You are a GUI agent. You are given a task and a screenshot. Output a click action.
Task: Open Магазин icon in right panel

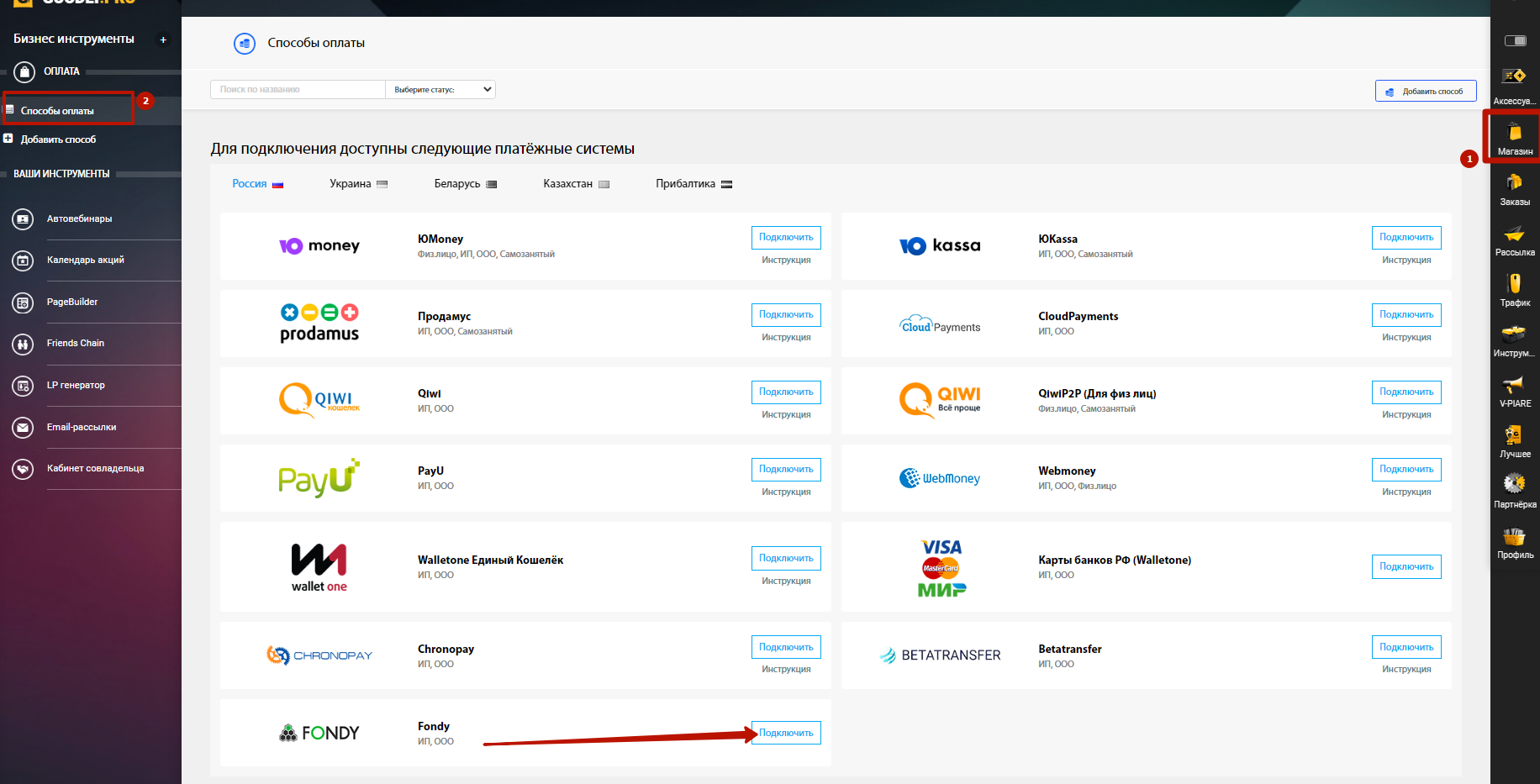tap(1515, 132)
